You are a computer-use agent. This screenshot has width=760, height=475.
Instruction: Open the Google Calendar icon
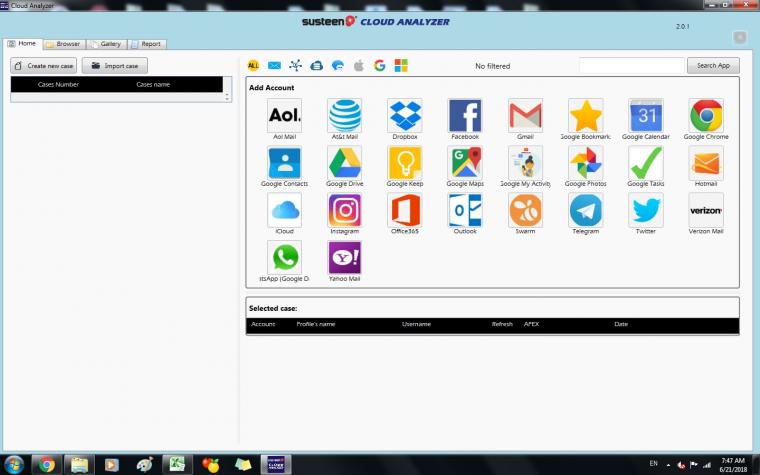646,115
